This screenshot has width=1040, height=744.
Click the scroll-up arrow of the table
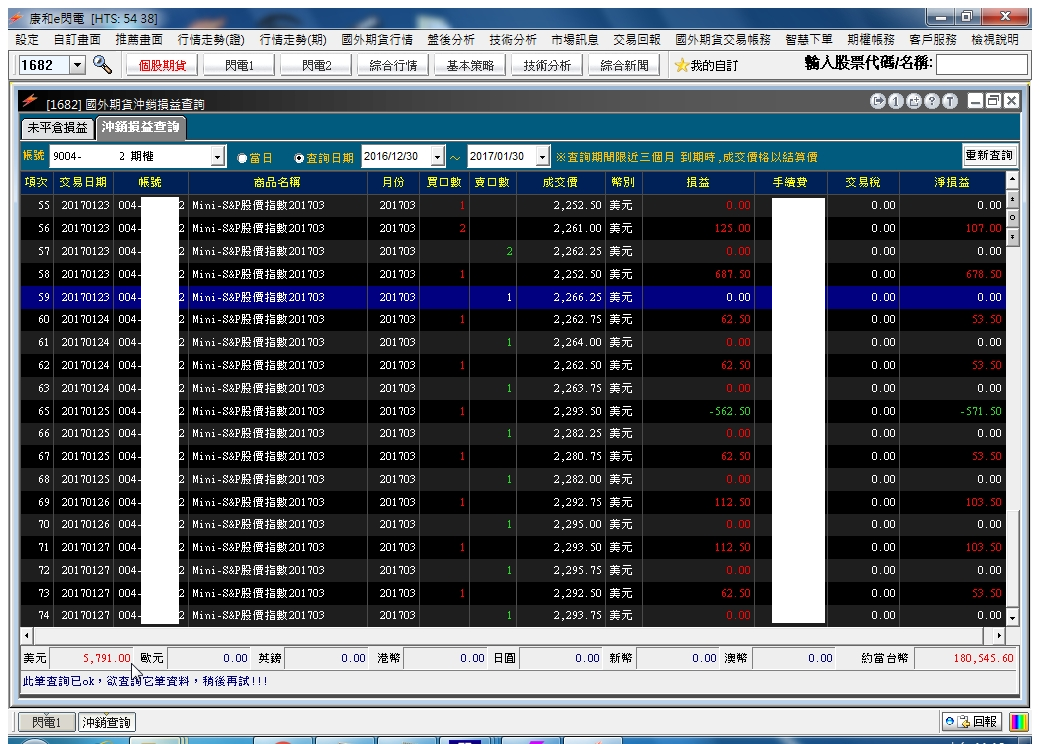coord(1012,179)
